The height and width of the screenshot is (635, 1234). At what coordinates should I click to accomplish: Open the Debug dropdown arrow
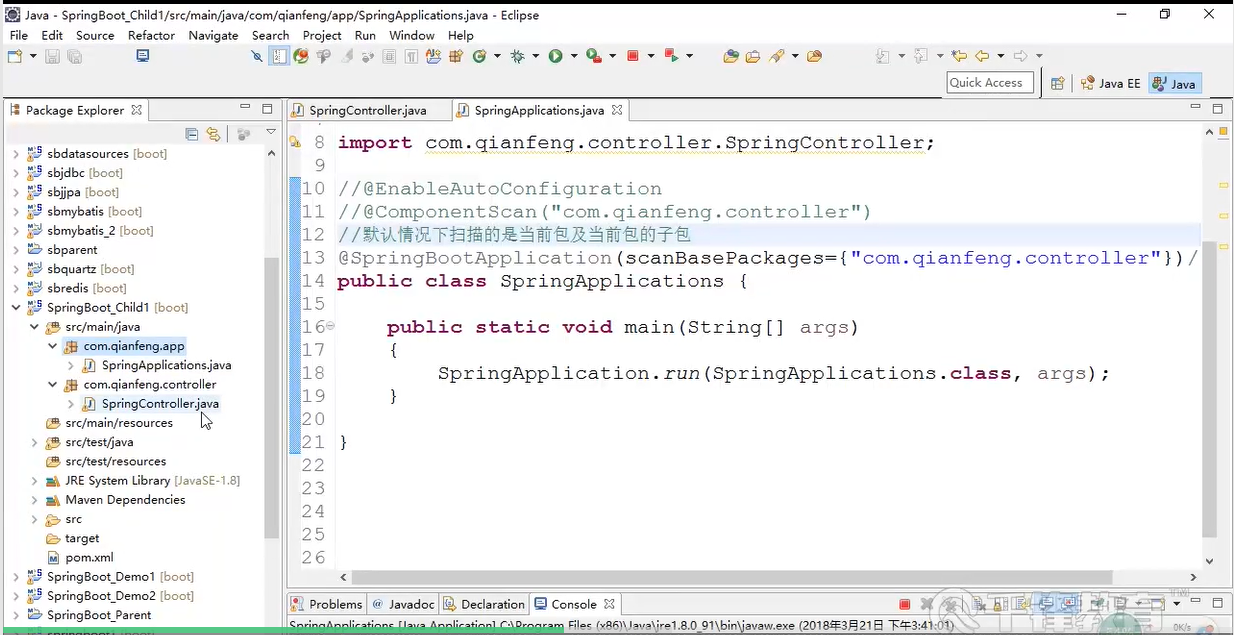536,57
